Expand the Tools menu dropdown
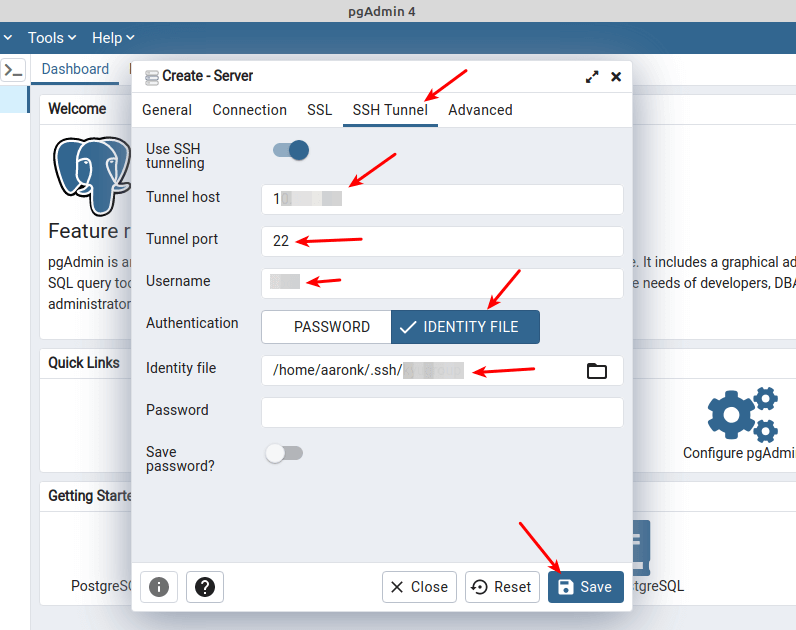This screenshot has height=630, width=796. (52, 38)
